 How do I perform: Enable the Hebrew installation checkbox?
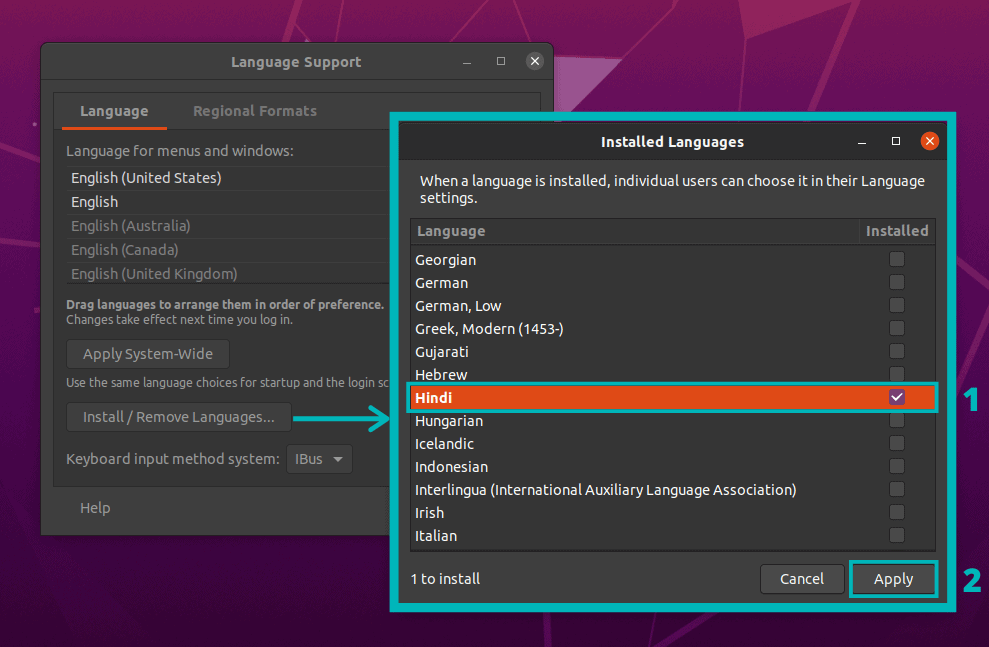(x=896, y=374)
